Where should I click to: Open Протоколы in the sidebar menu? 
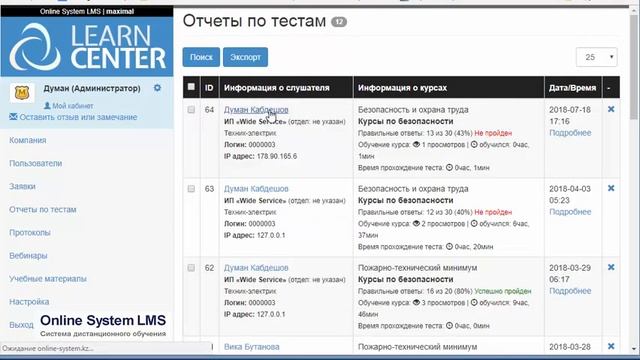tap(30, 233)
